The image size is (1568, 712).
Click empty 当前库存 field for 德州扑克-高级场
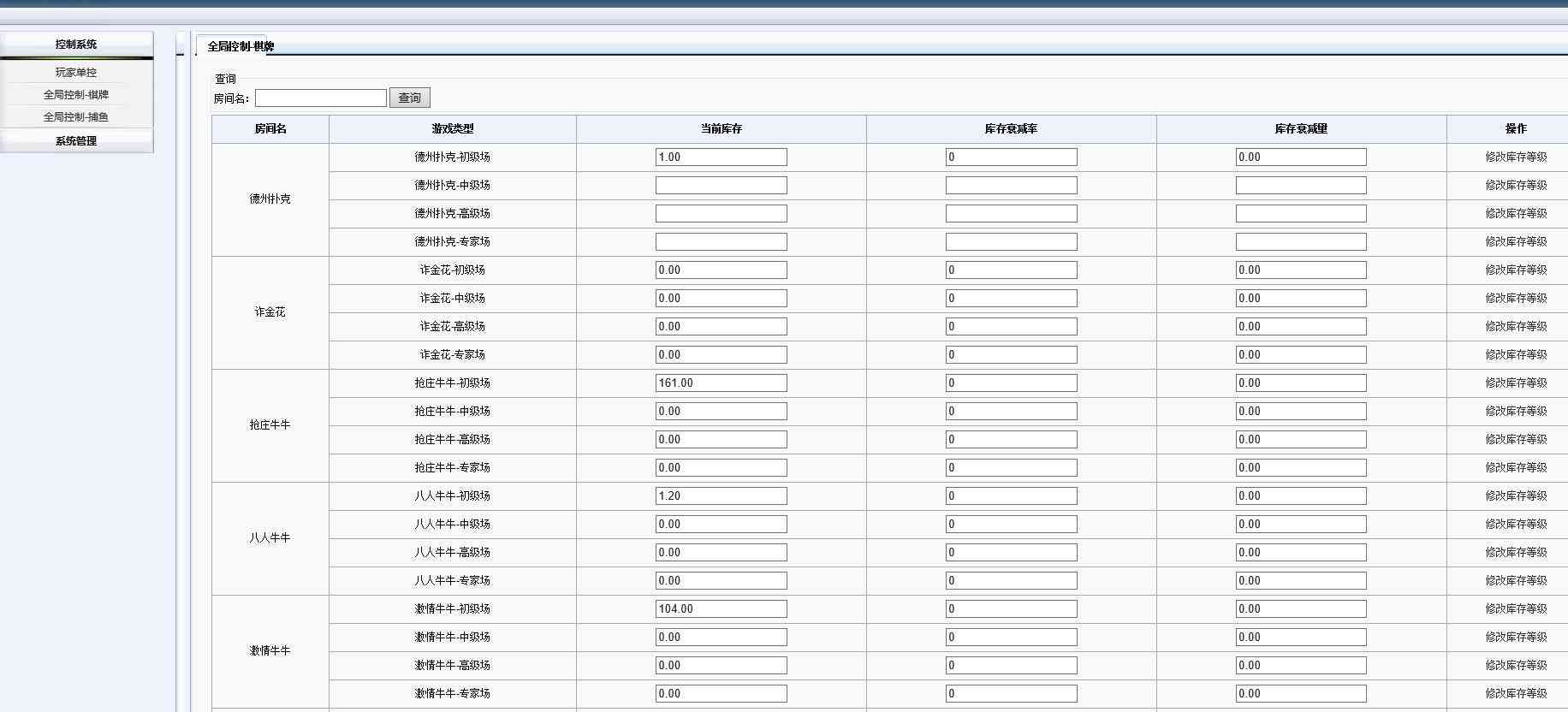721,214
